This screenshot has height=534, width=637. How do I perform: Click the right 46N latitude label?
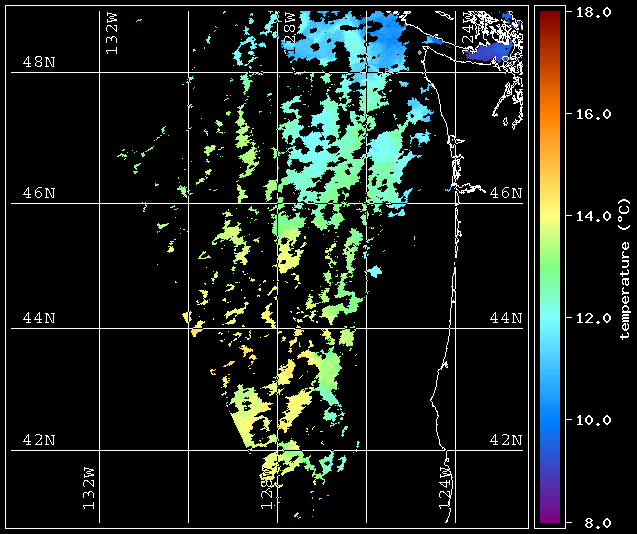[506, 193]
